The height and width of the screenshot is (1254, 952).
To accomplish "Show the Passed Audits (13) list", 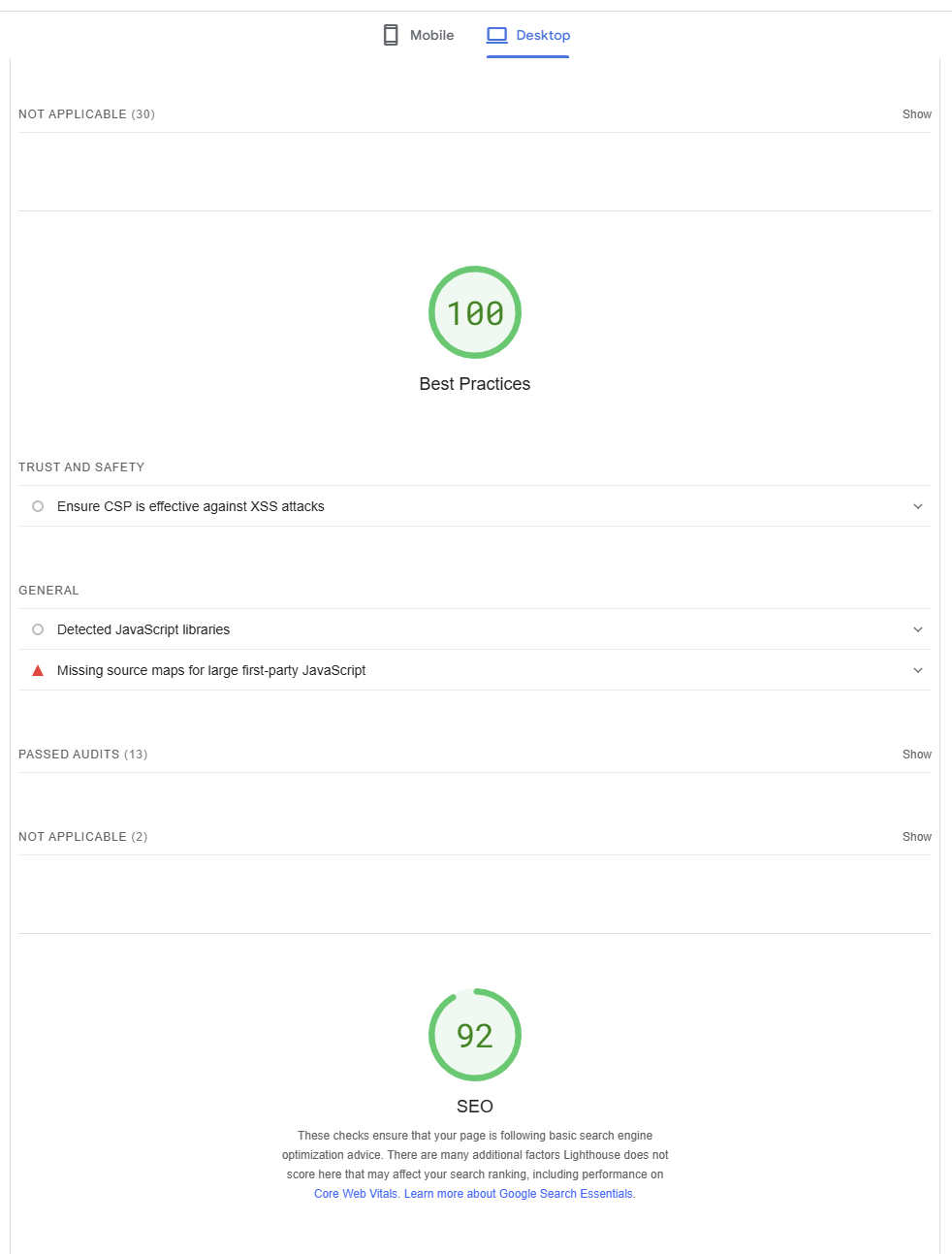I will 917,755.
